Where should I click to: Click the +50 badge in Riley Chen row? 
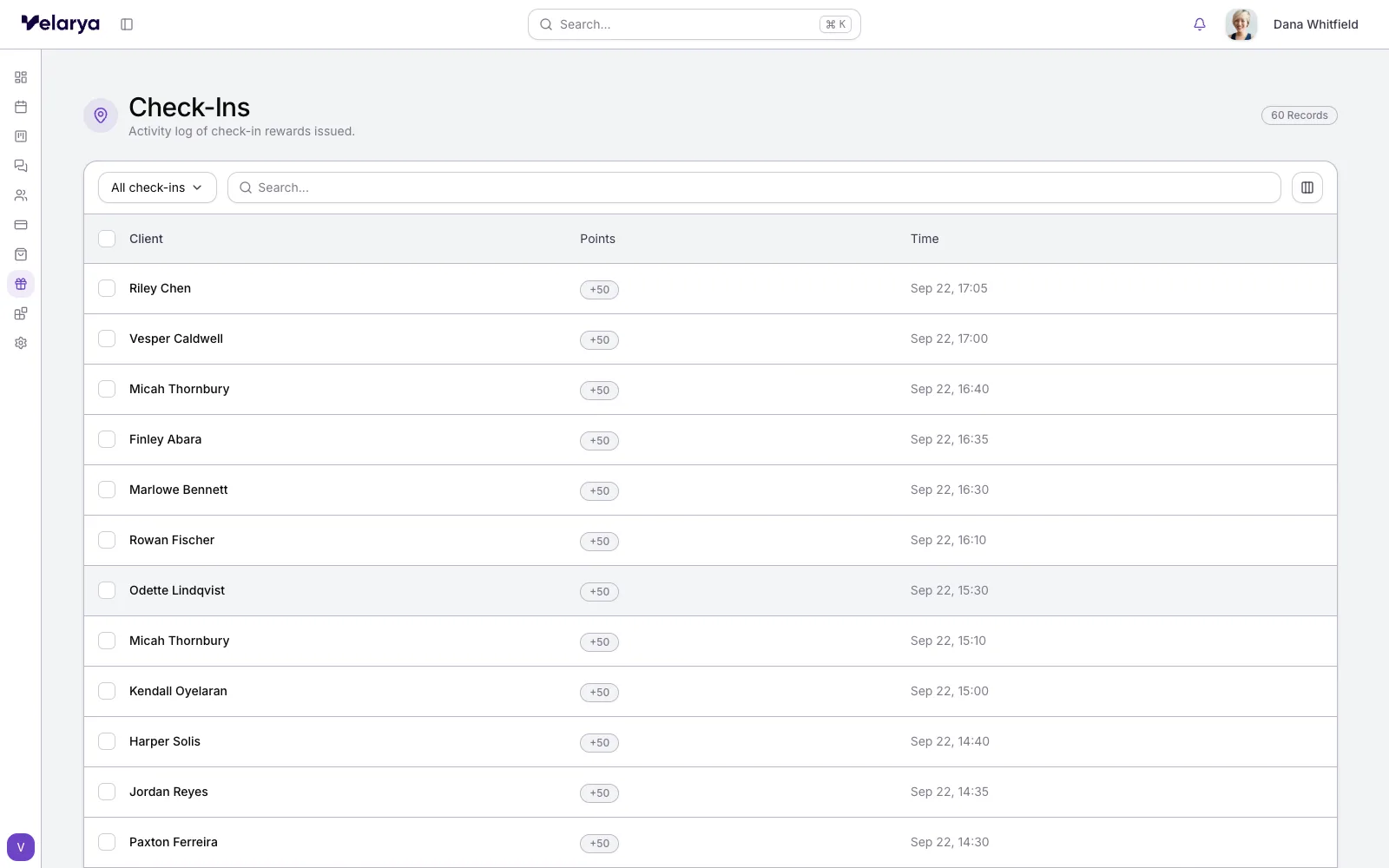[599, 290]
